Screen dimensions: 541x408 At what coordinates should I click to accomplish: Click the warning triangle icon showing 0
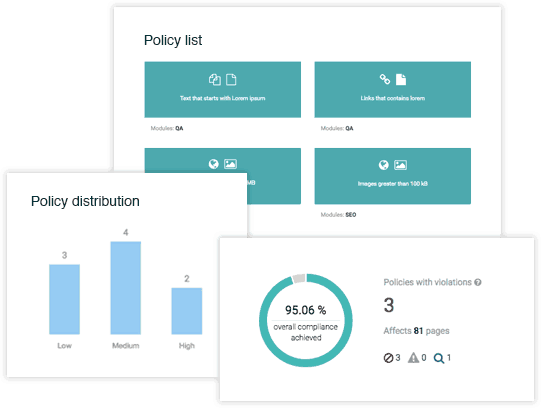(x=413, y=358)
